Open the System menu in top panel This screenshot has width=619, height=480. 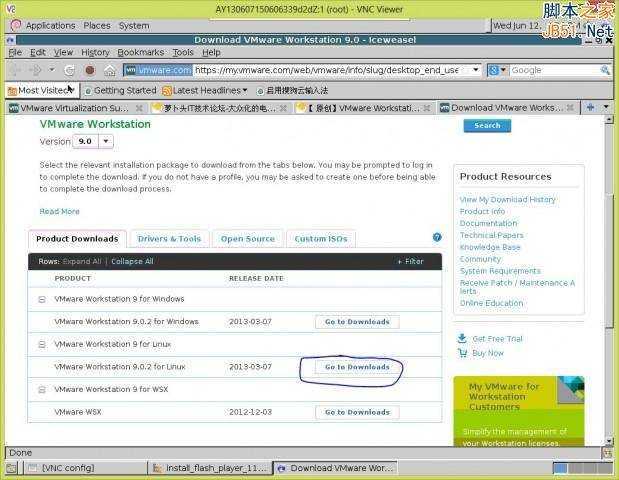[x=134, y=26]
